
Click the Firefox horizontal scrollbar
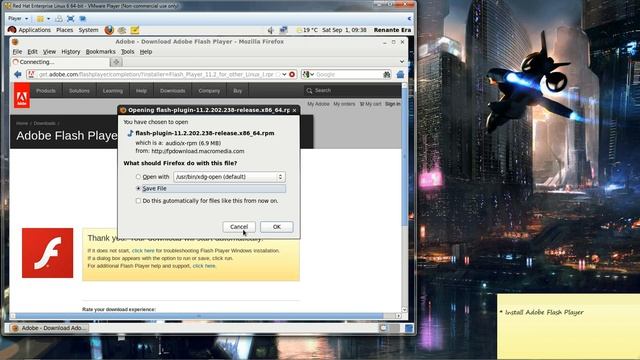coord(200,316)
